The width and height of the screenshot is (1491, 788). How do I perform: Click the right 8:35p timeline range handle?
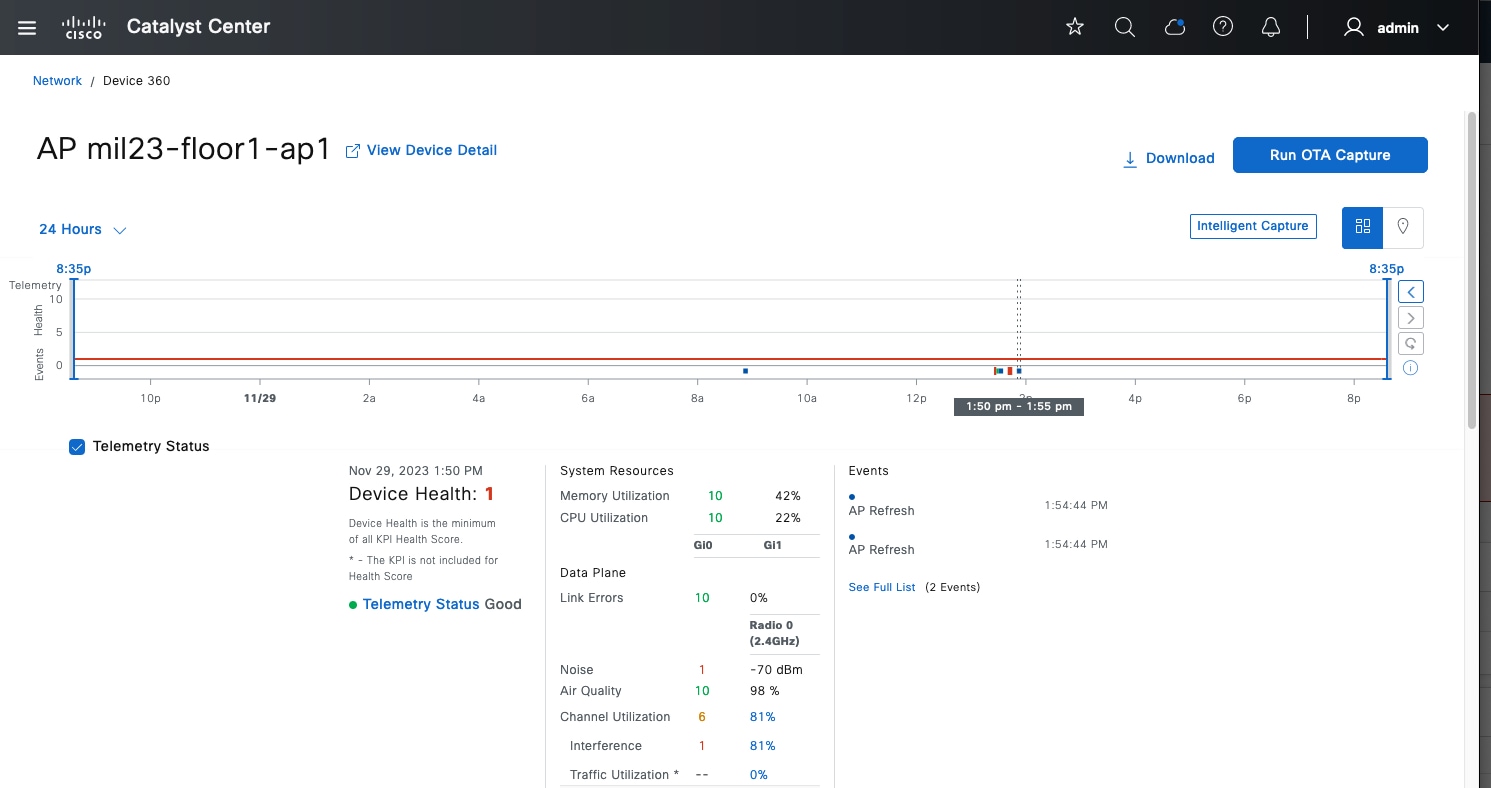1387,329
